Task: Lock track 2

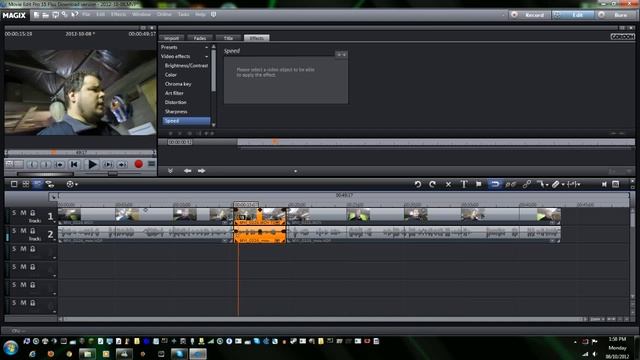Action: point(33,231)
